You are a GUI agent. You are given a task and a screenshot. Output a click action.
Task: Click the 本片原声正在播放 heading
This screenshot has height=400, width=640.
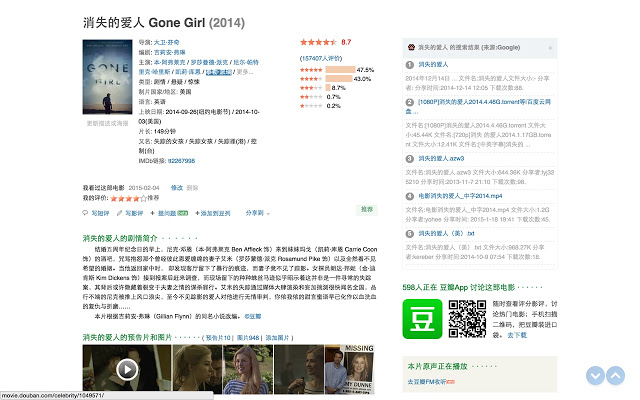tap(437, 366)
